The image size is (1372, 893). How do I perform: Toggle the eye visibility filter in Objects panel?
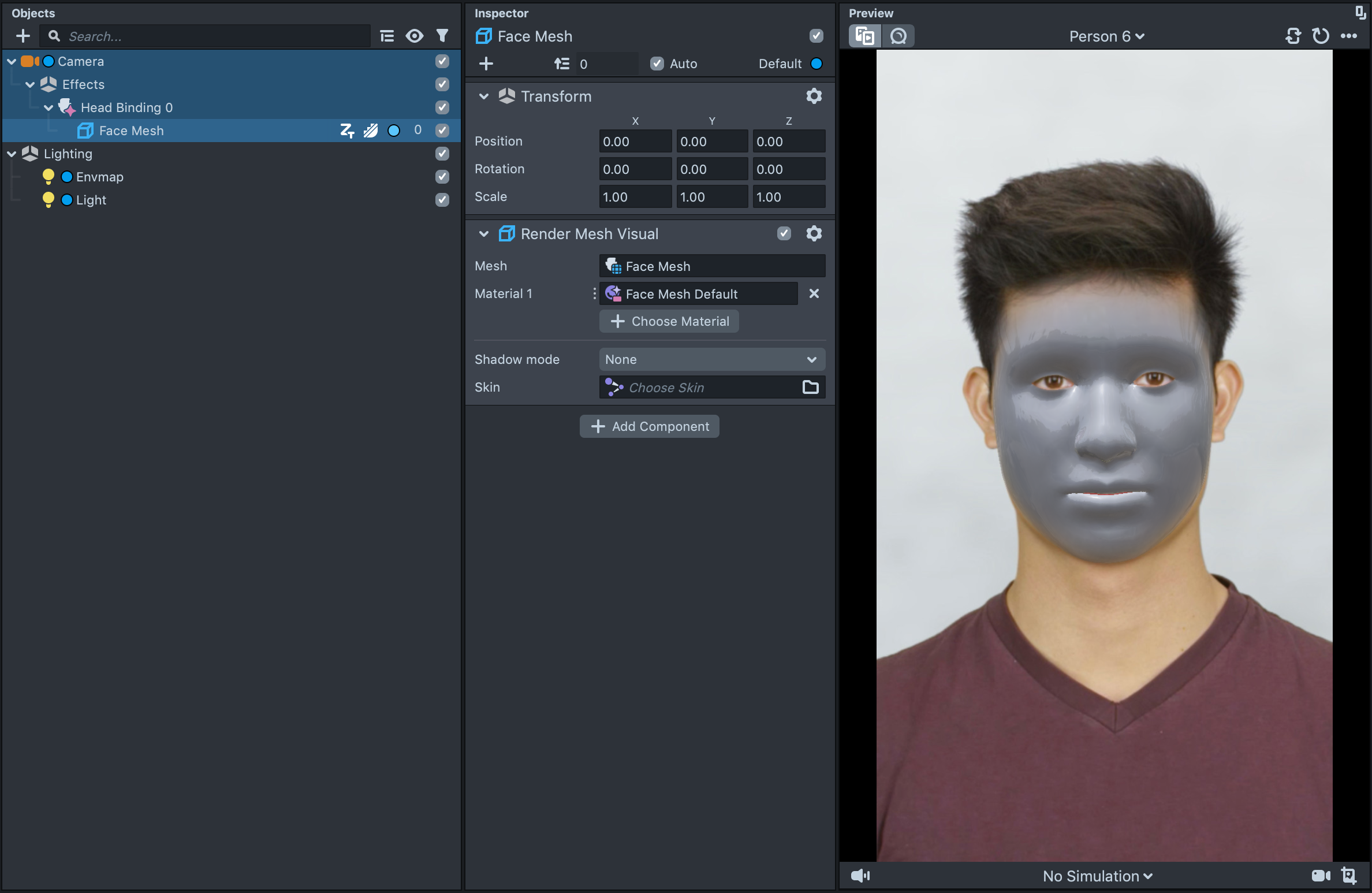click(414, 36)
